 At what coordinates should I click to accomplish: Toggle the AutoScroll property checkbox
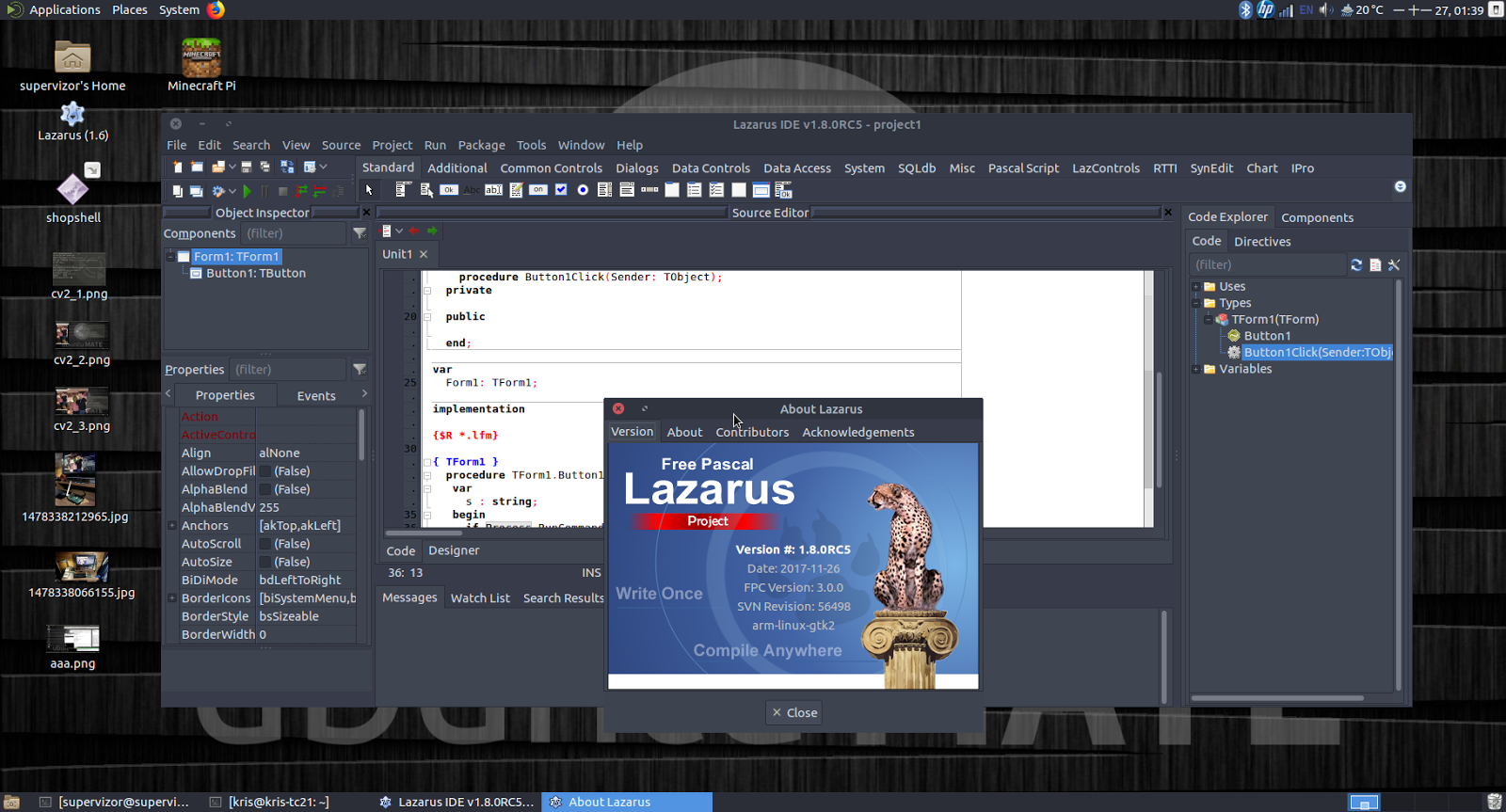(x=265, y=544)
